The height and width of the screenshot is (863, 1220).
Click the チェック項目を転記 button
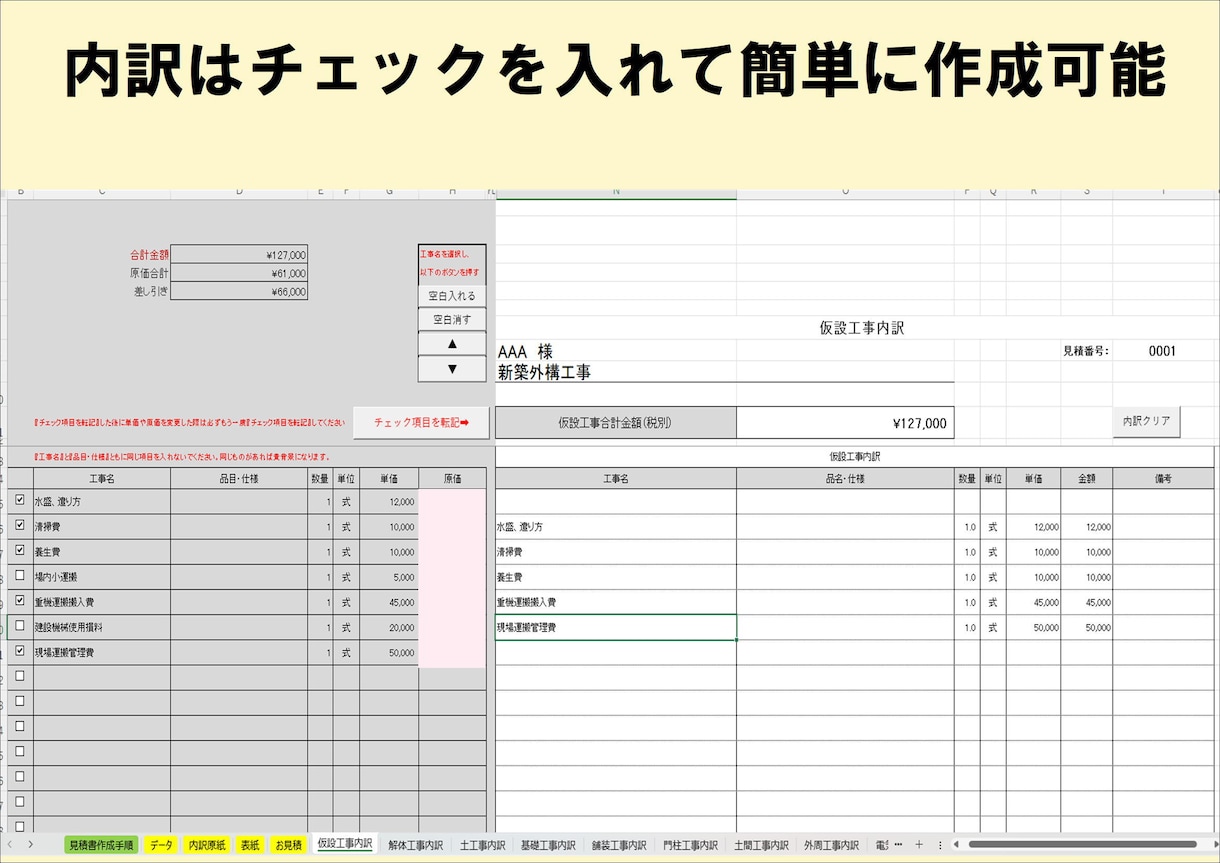(421, 423)
